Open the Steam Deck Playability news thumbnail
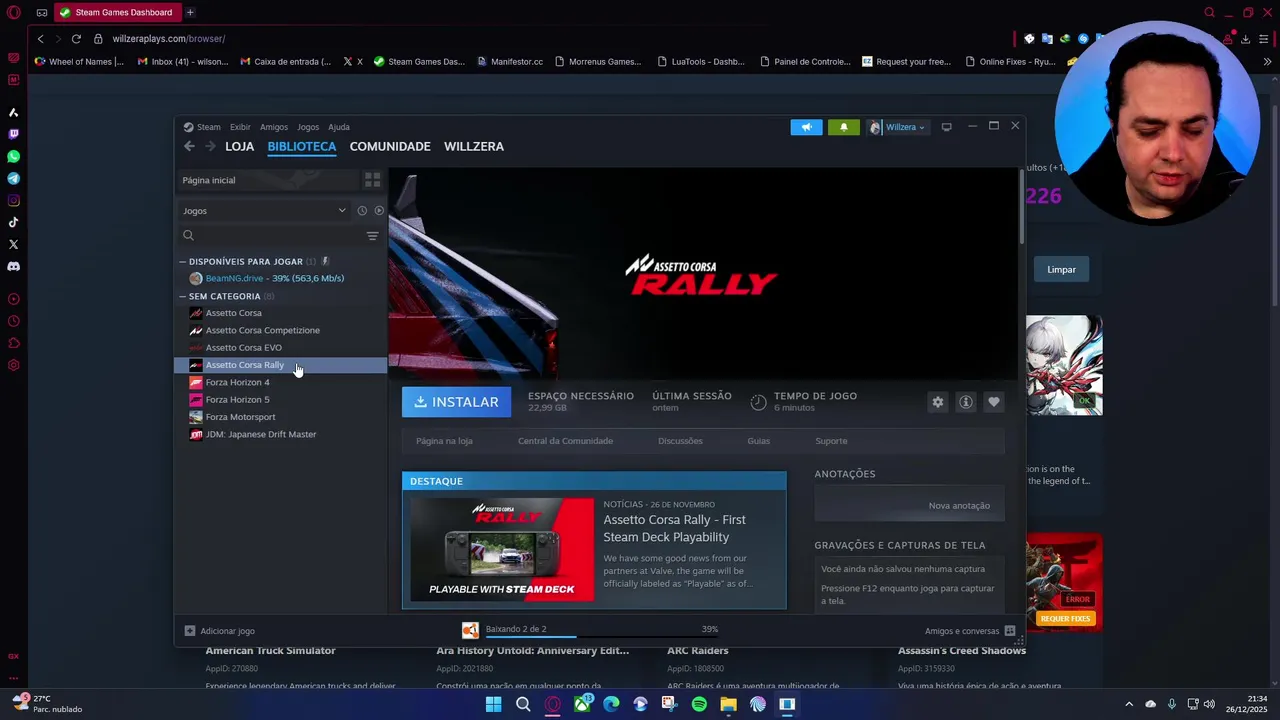Viewport: 1280px width, 720px height. (502, 550)
